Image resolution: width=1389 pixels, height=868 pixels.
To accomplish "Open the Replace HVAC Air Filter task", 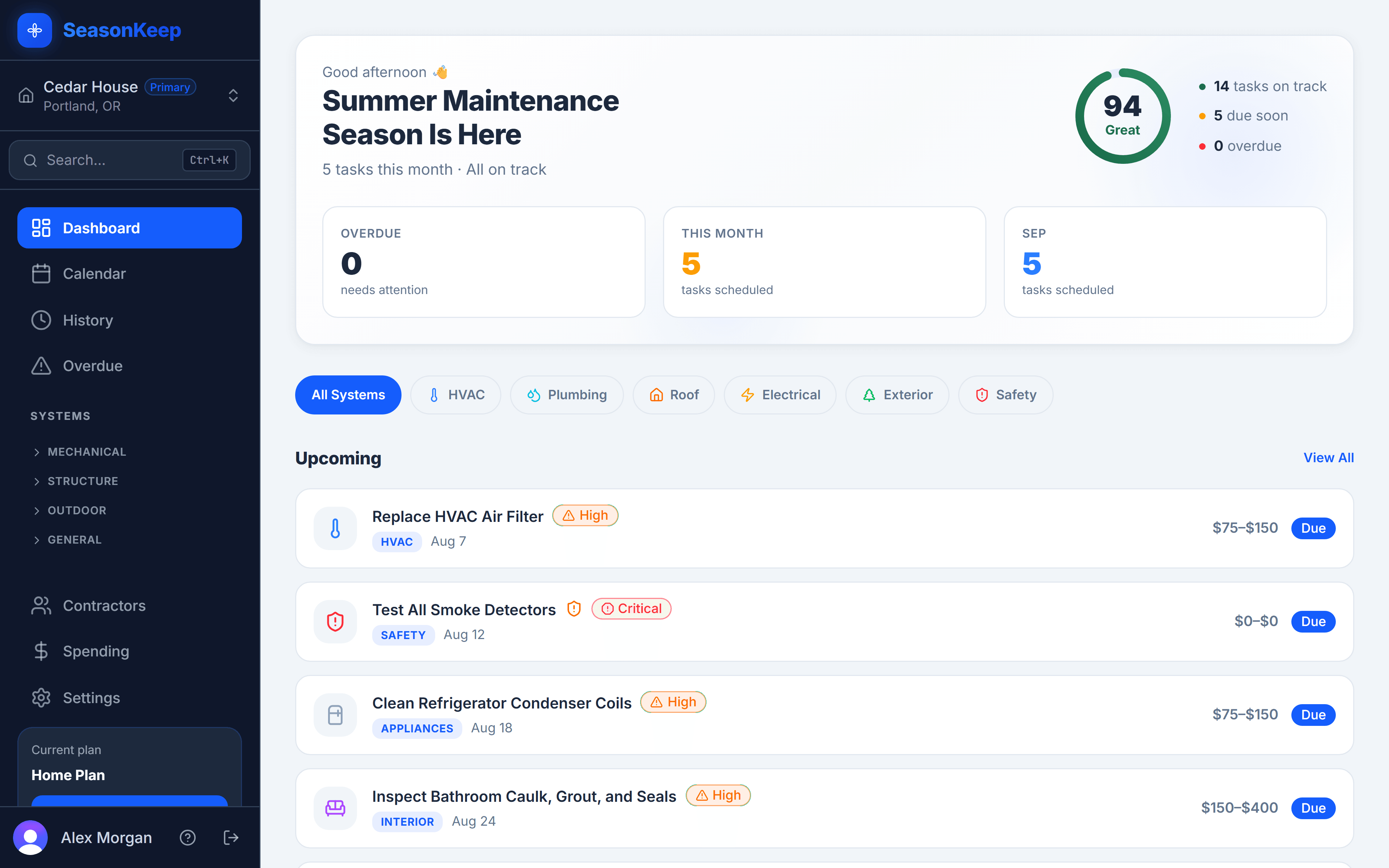I will point(824,528).
